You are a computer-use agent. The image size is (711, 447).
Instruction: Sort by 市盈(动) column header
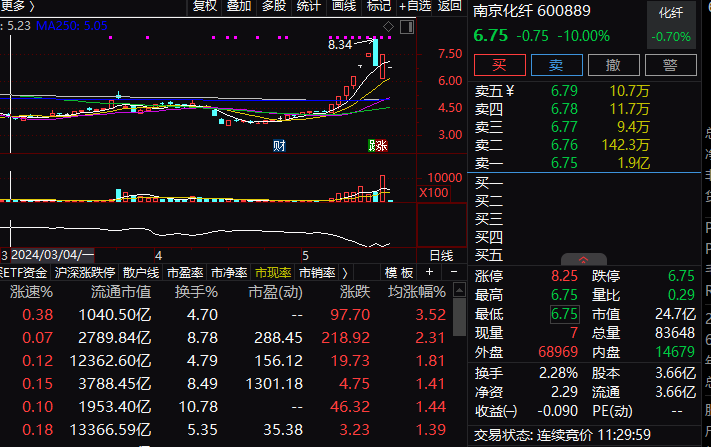pyautogui.click(x=275, y=292)
